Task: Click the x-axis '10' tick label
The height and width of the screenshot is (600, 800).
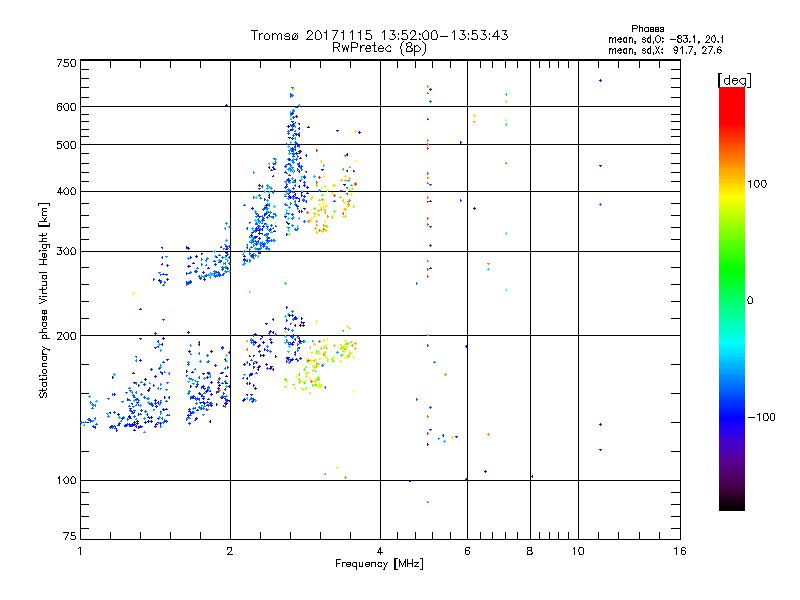Action: 578,551
